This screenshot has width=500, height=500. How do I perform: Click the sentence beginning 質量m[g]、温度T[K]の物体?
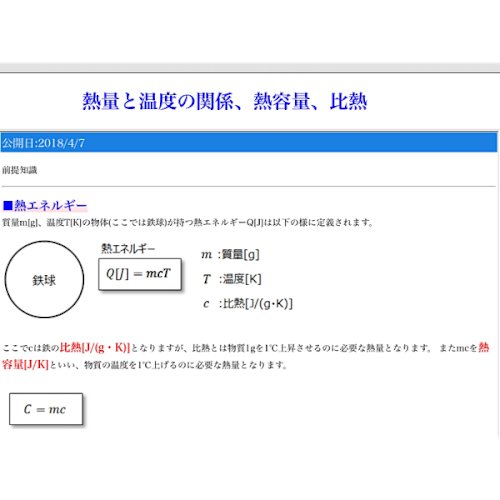pyautogui.click(x=188, y=222)
